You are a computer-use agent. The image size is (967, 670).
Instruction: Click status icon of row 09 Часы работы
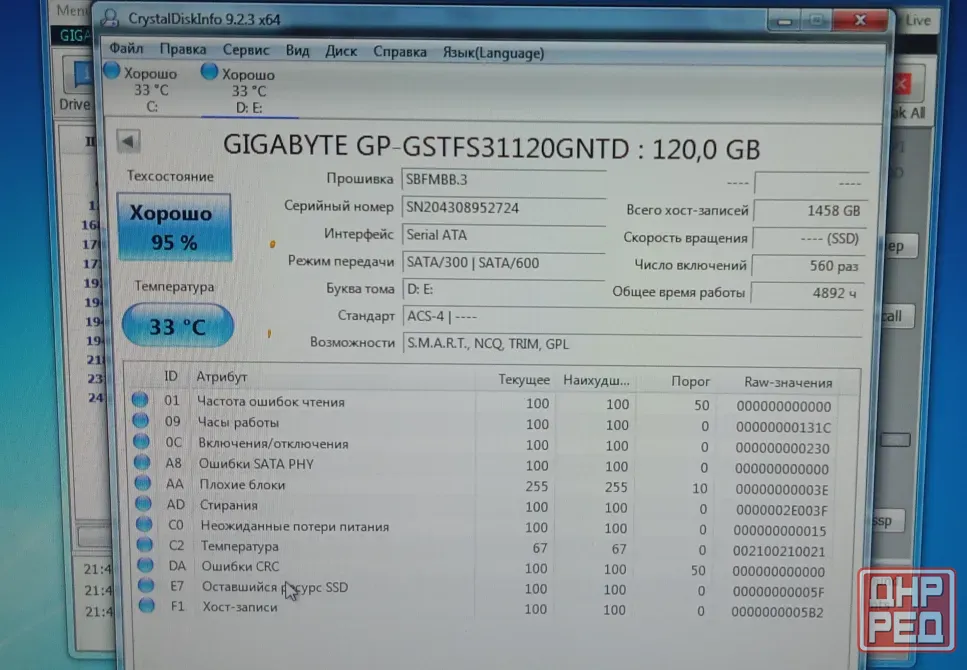141,421
